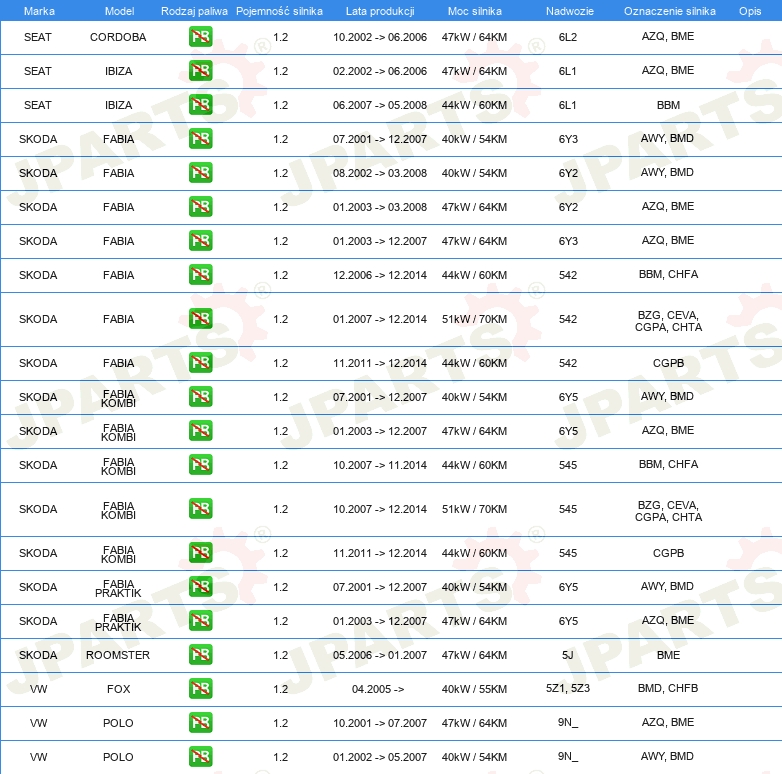Click the '10.2001 -> 07.2007' date cell

click(380, 723)
